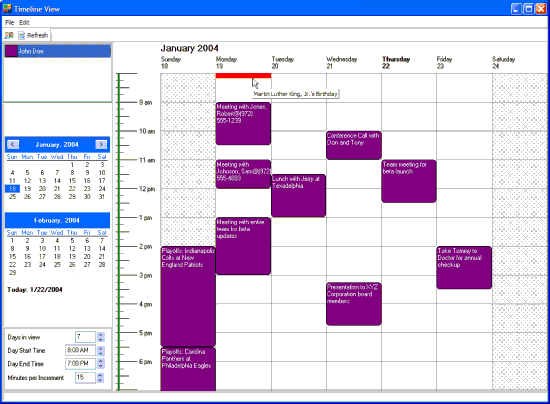Maximize the Timeline View window

tap(528, 9)
